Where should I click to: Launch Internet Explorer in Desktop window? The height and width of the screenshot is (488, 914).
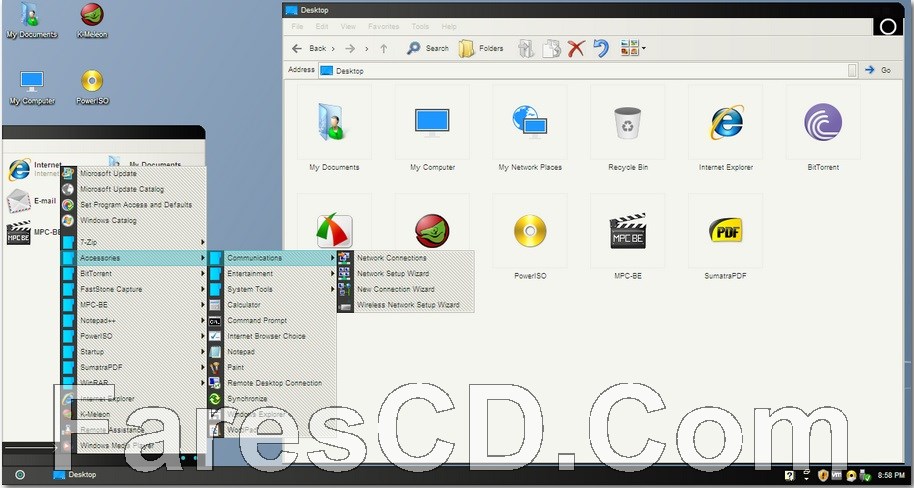[726, 122]
